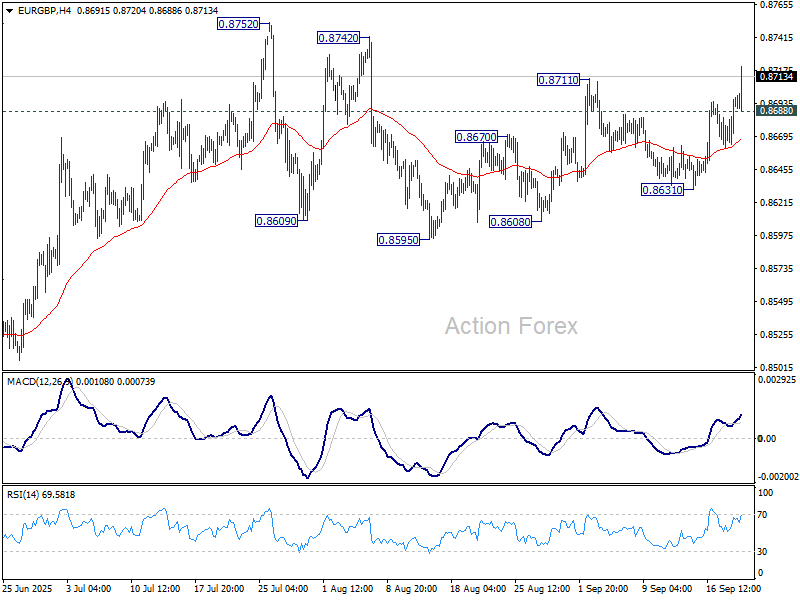
Task: Click the 0.87110 price label
Action: point(558,79)
